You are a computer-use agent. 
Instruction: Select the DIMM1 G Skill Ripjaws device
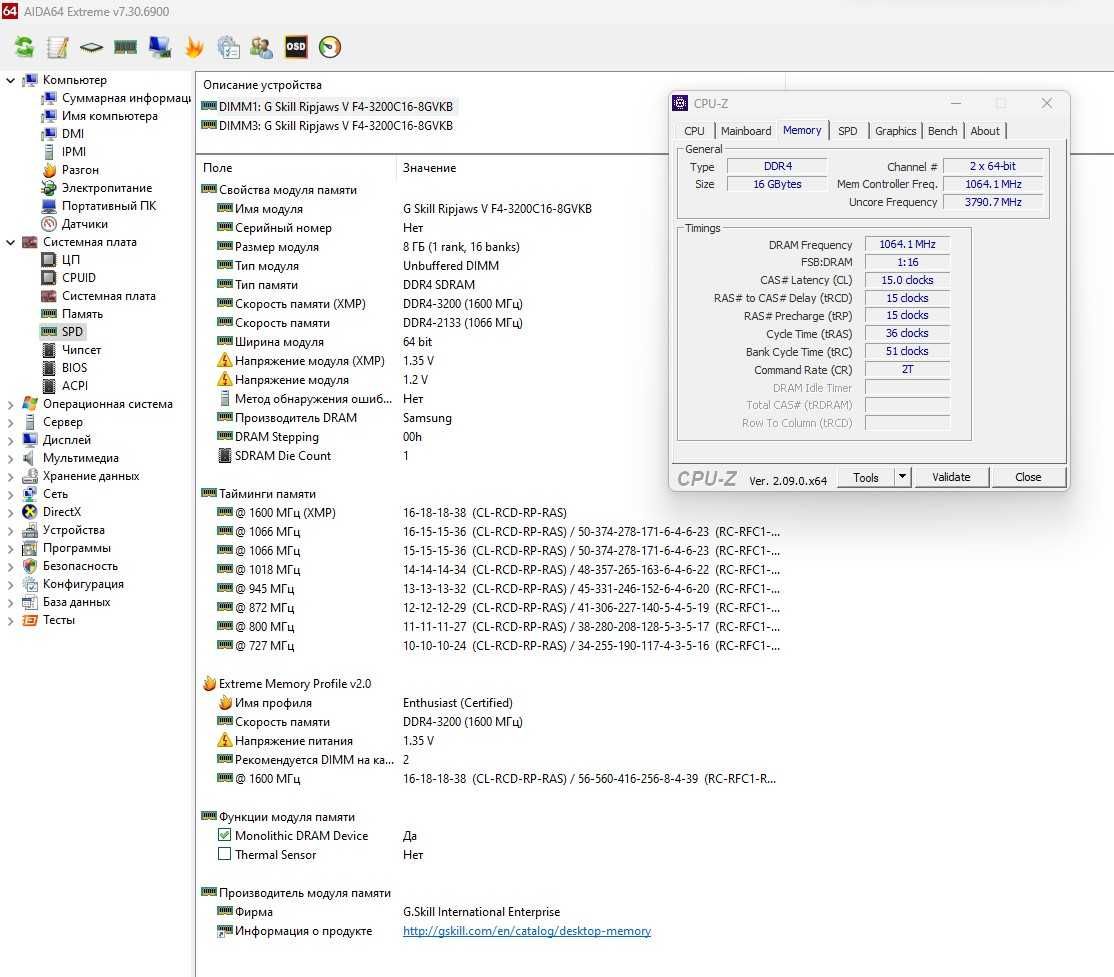(x=328, y=107)
